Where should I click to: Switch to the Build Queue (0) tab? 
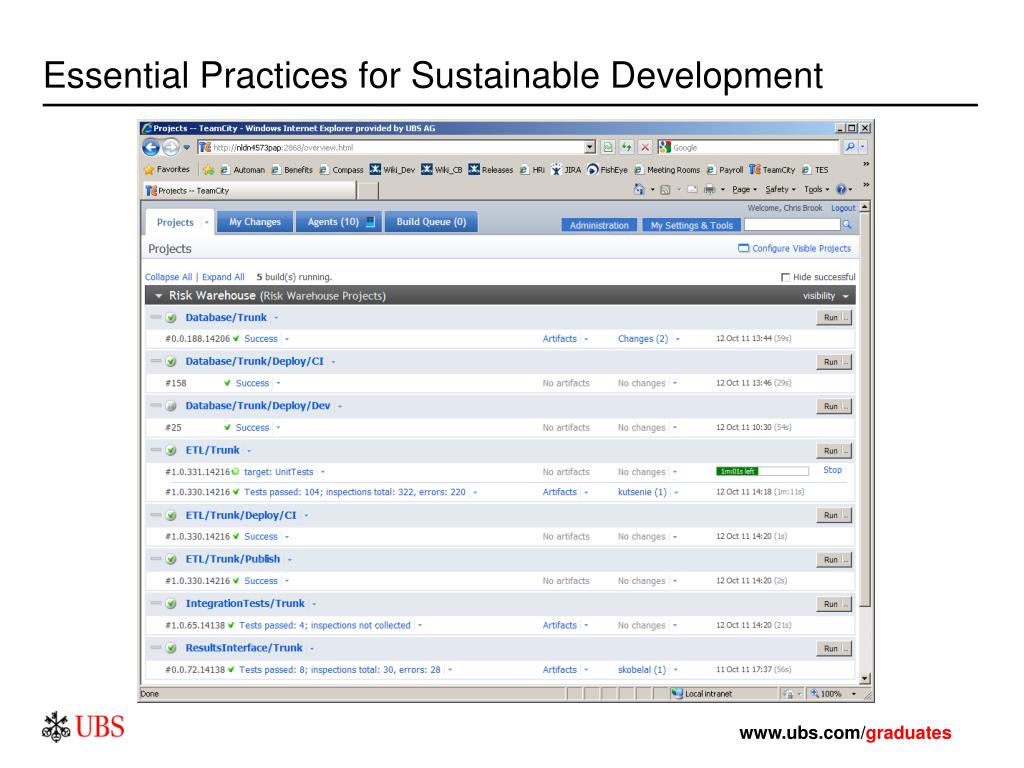[431, 222]
